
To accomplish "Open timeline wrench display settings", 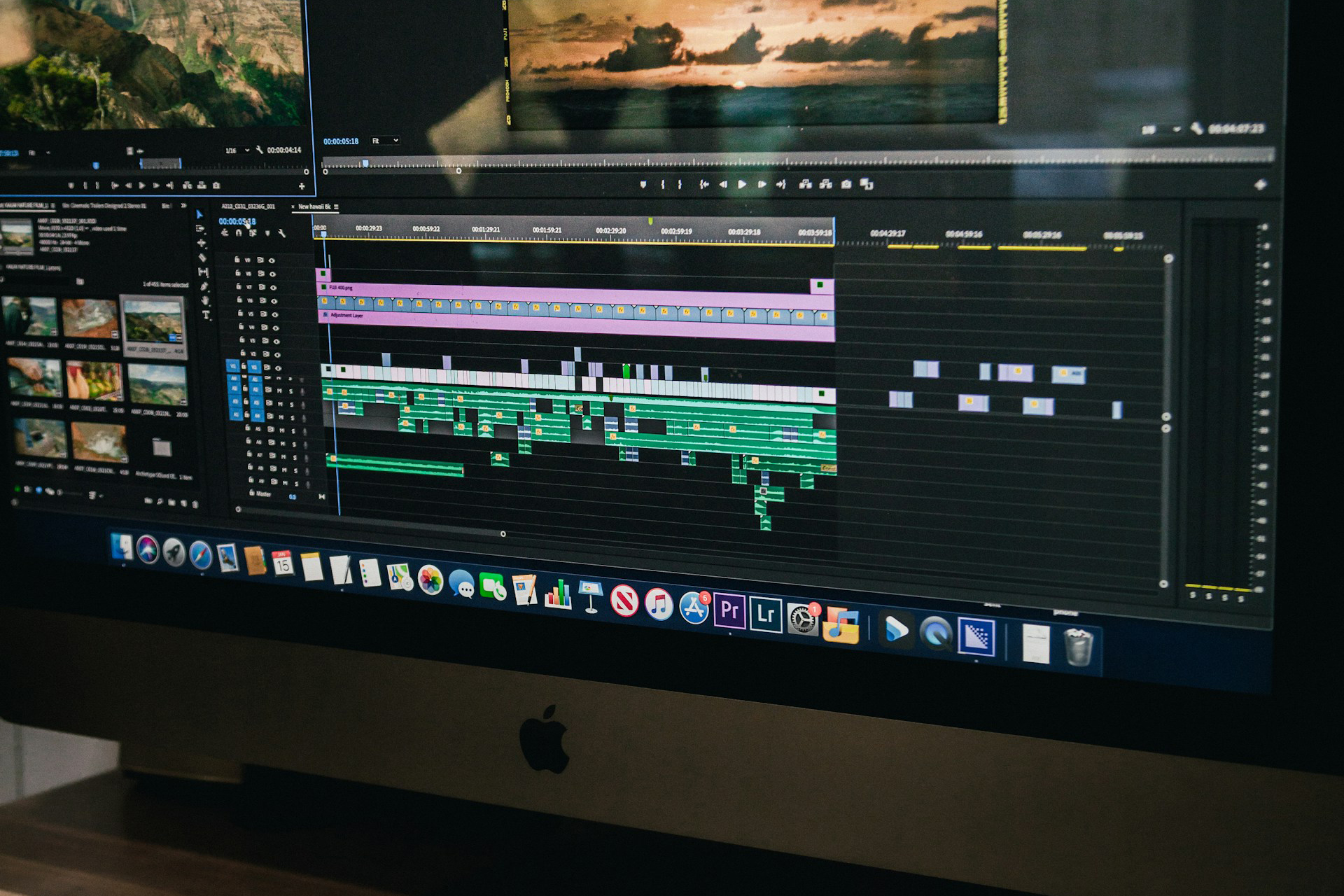I will click(282, 233).
